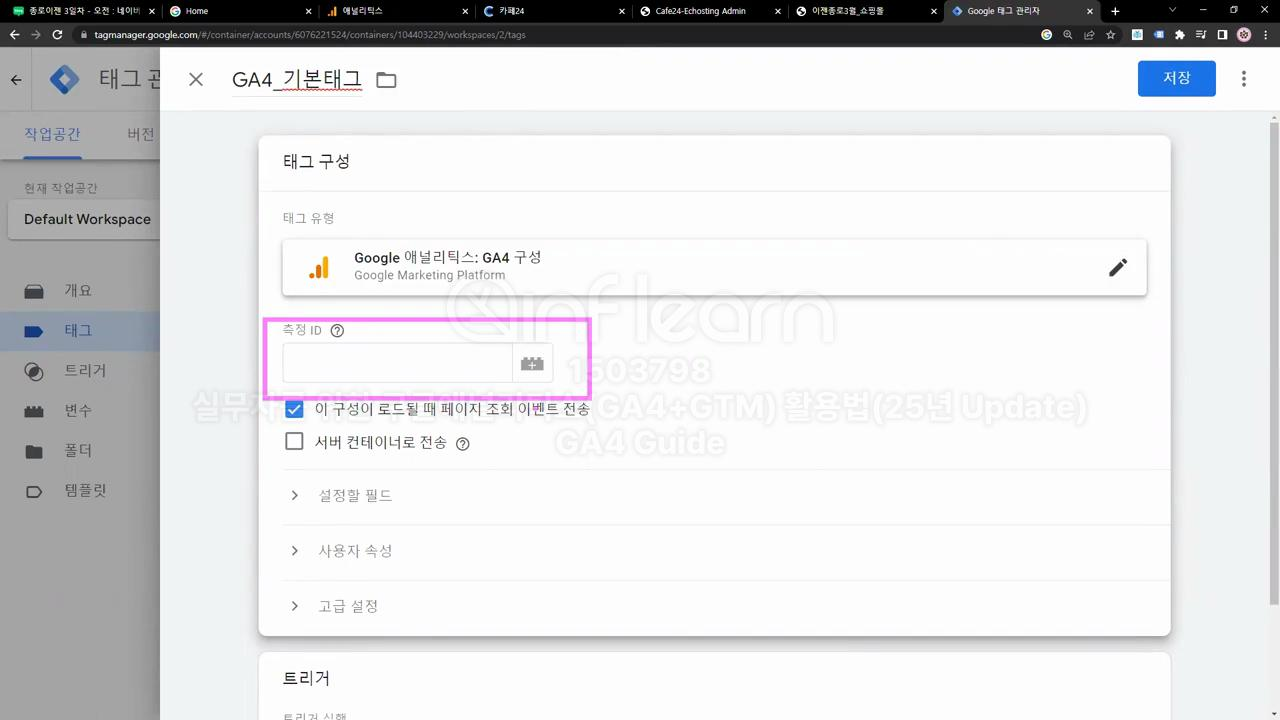This screenshot has height=720, width=1280.
Task: Switch to the Cafe24-Echosting Admin tab
Action: point(708,11)
